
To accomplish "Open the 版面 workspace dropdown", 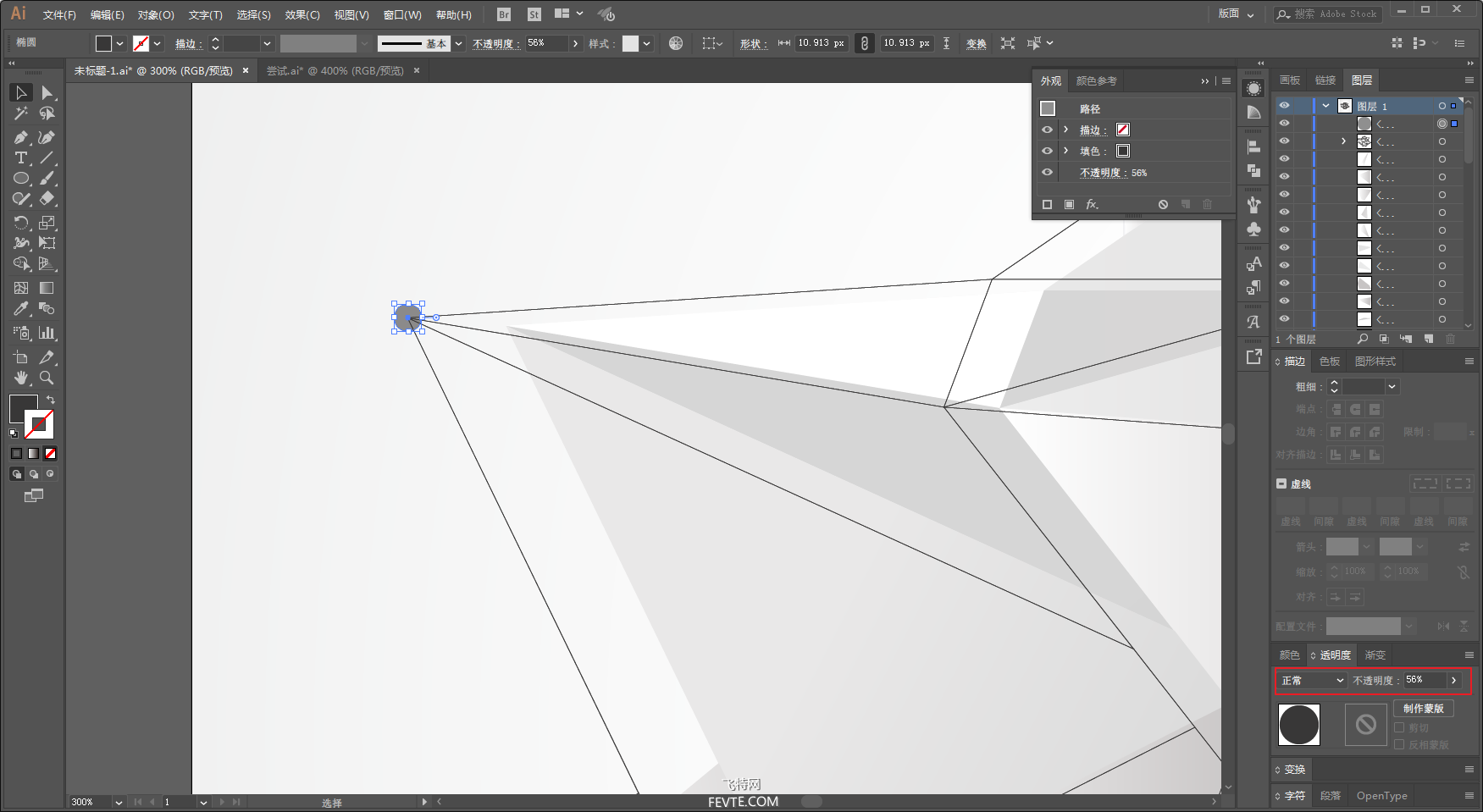I will (x=1237, y=14).
